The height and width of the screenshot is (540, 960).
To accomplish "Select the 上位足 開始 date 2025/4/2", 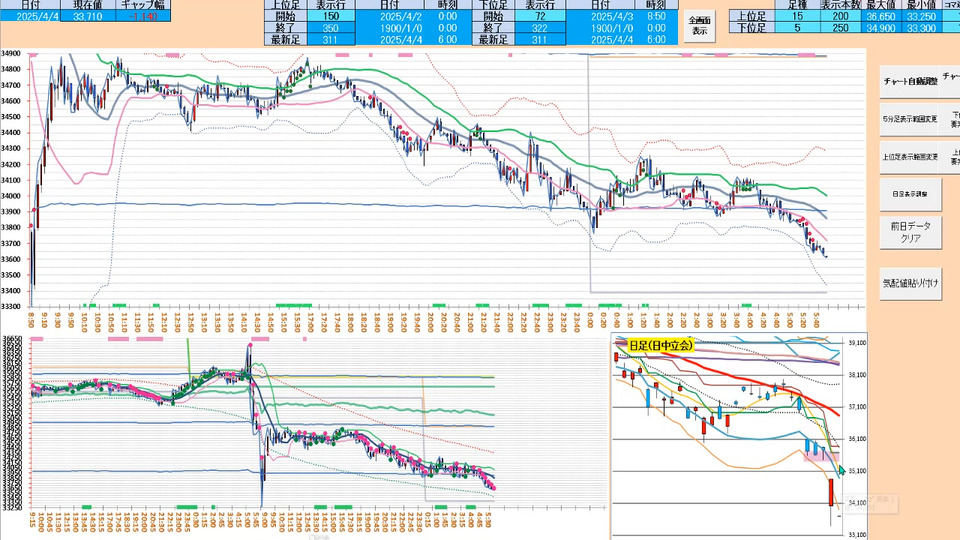I will (x=399, y=17).
